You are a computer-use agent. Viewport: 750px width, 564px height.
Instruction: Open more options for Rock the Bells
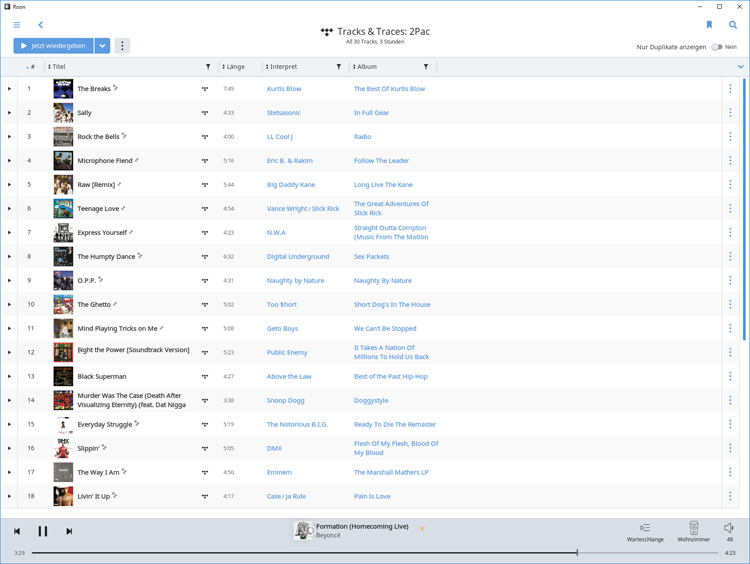click(x=730, y=136)
